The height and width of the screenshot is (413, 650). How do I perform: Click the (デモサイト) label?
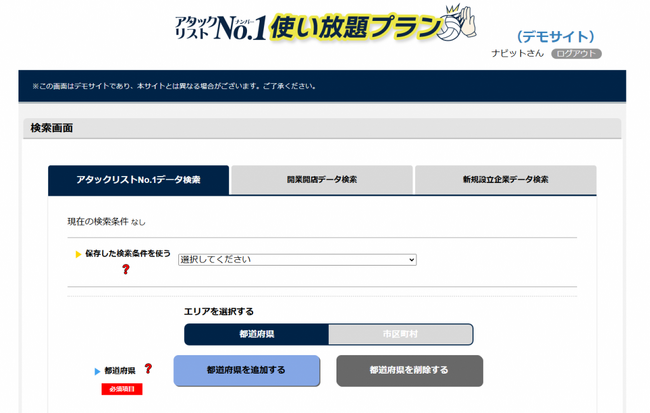[x=555, y=36]
